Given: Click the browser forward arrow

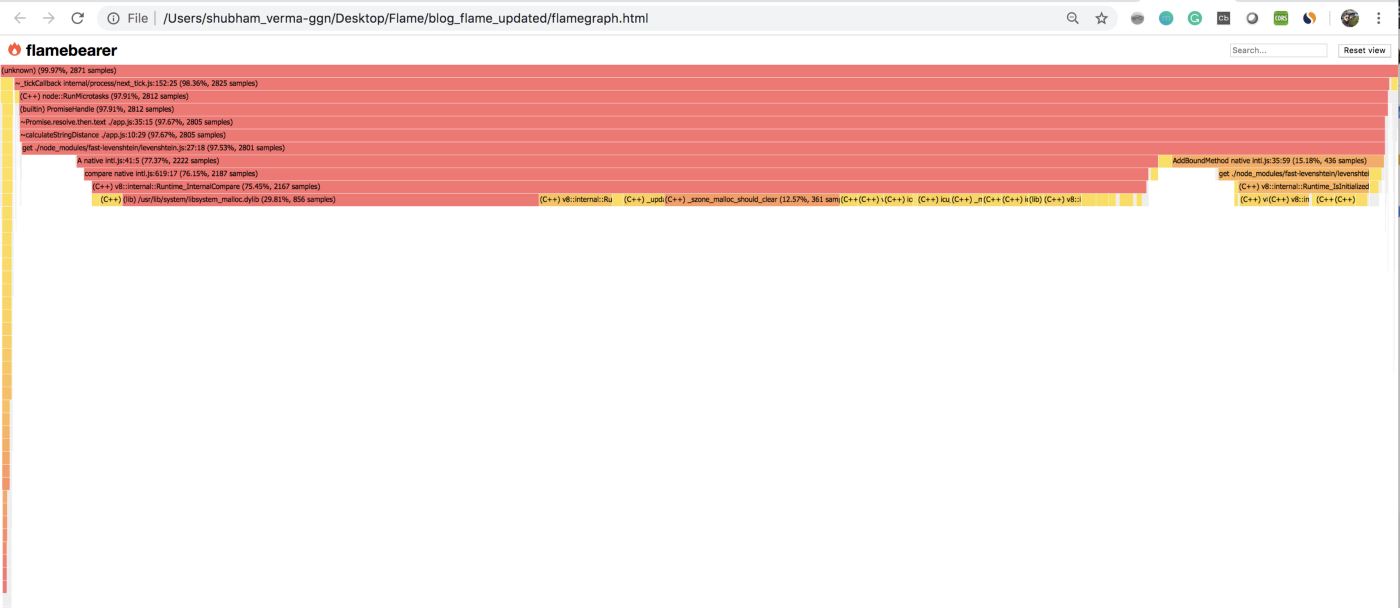Looking at the screenshot, I should (48, 18).
